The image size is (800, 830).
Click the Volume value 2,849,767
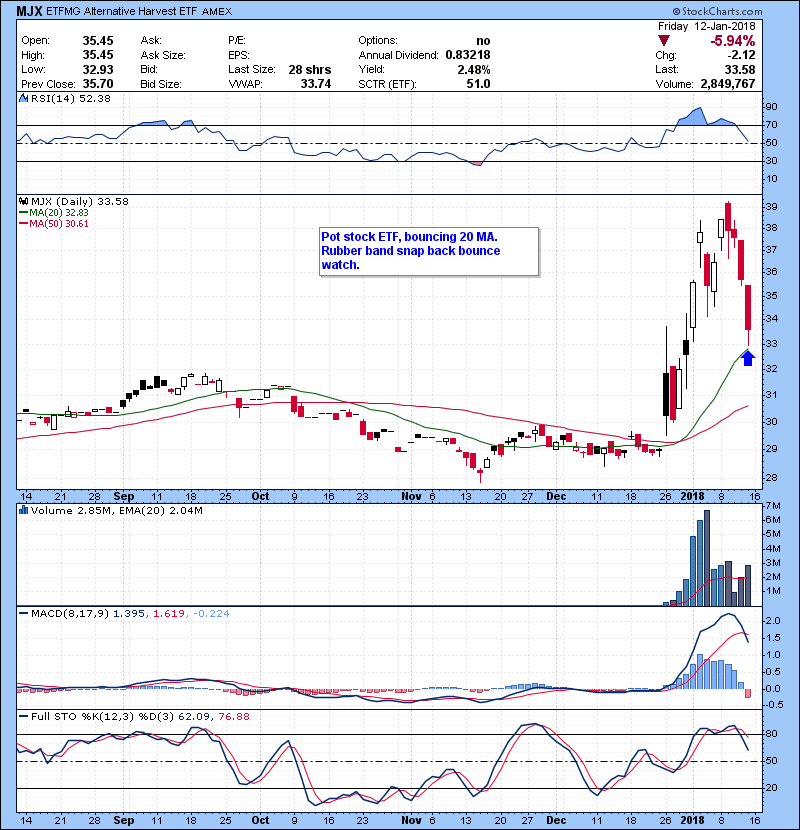coord(727,84)
